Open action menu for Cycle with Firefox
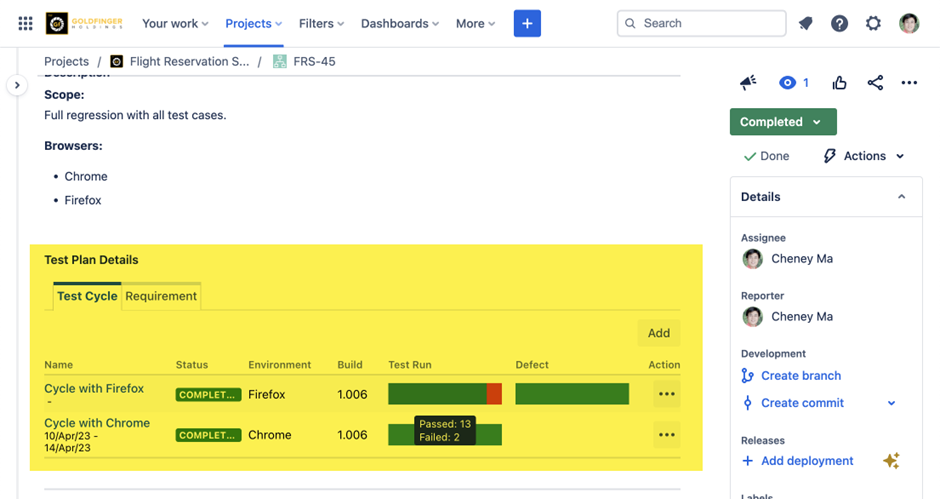This screenshot has height=499, width=940. click(666, 394)
